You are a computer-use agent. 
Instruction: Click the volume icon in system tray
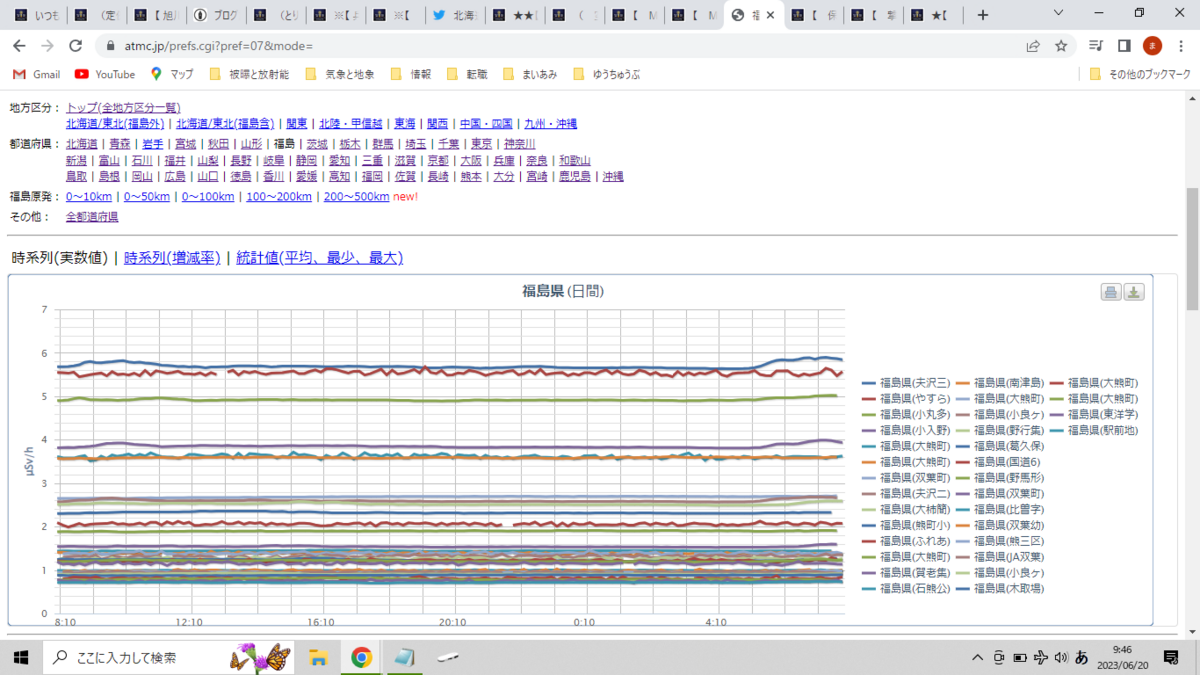click(x=1061, y=657)
